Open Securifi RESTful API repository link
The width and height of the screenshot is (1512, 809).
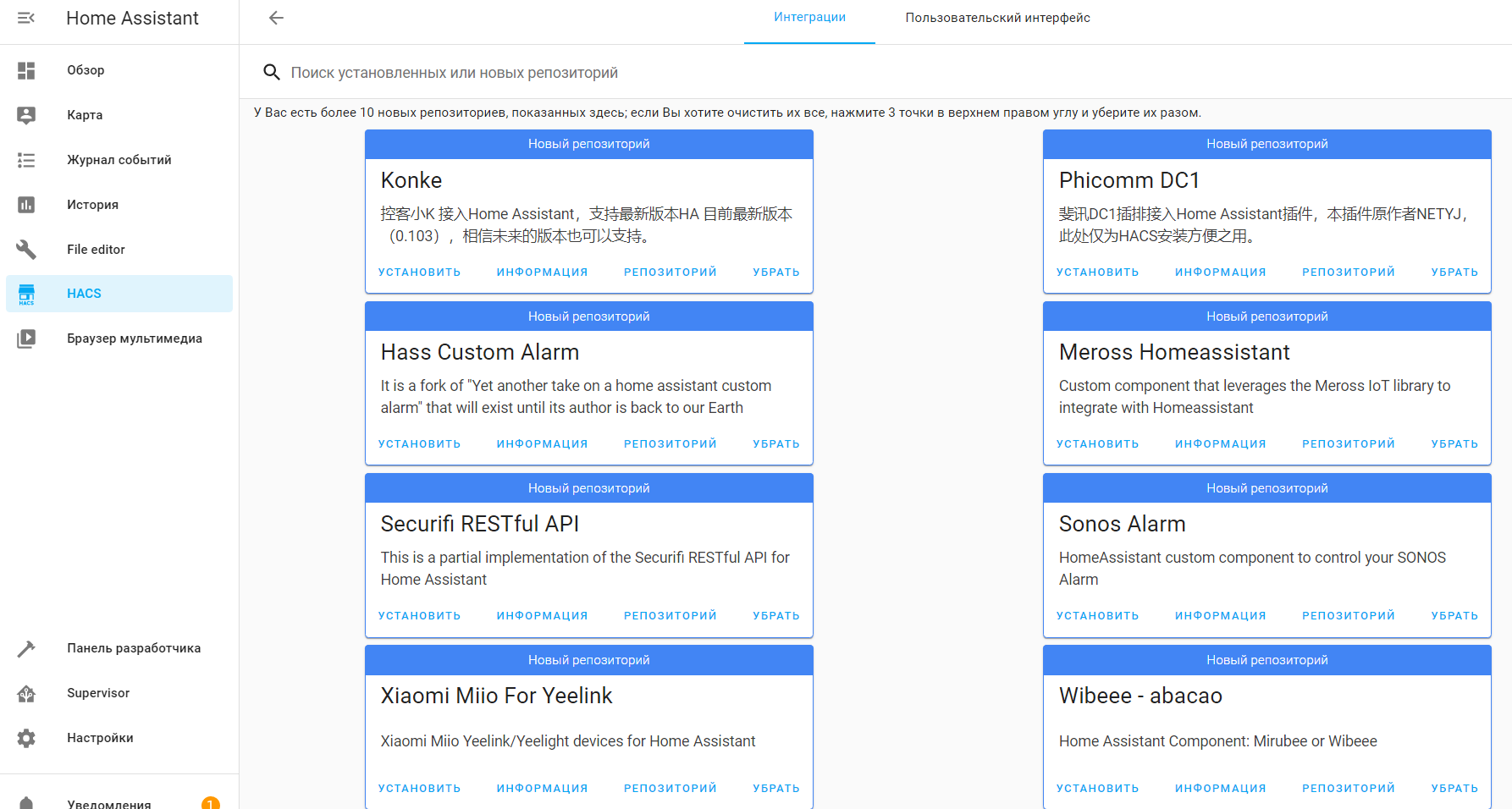click(x=670, y=616)
